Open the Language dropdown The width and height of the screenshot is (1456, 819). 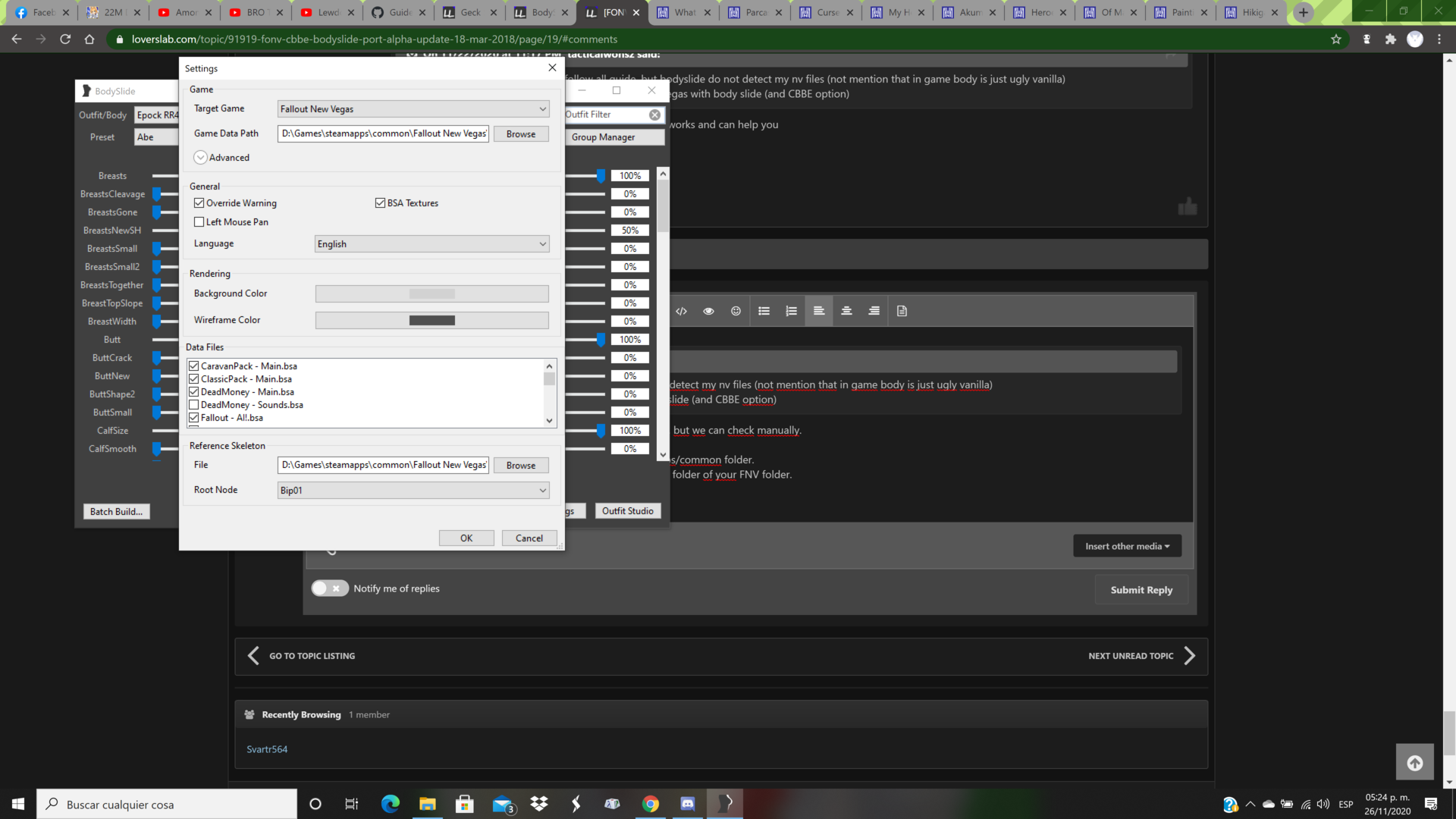431,244
